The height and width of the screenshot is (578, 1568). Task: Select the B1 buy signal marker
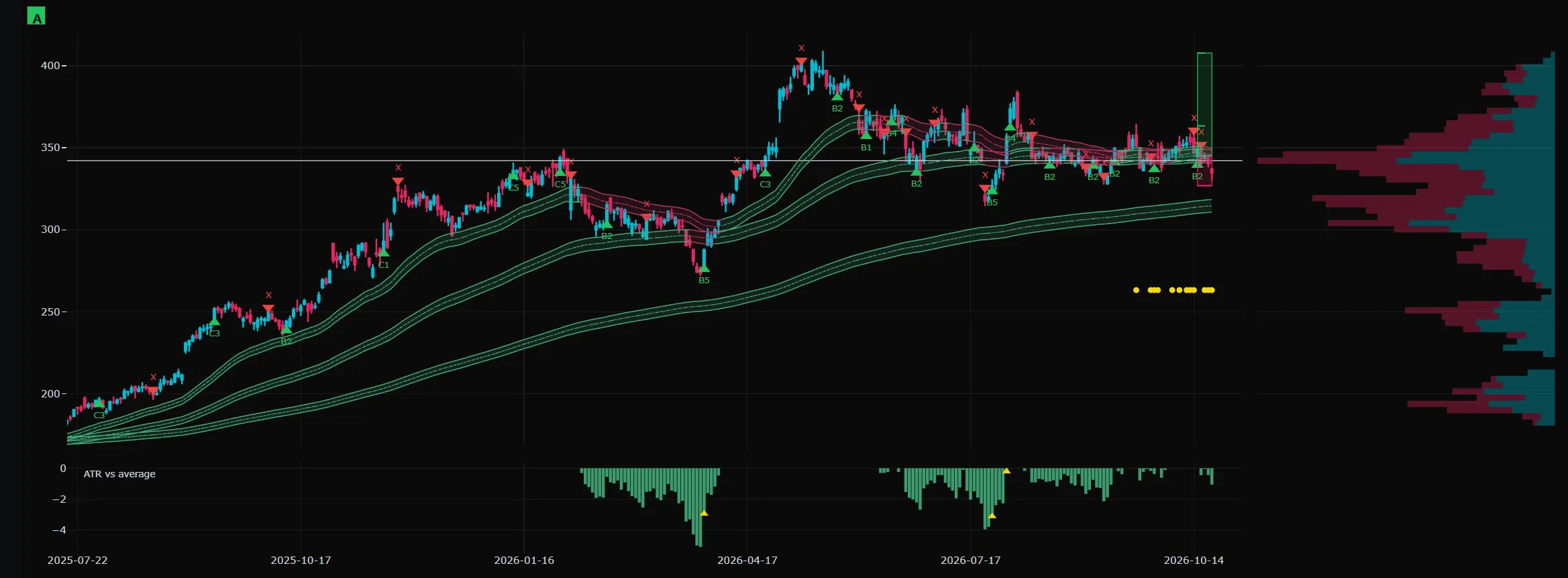click(866, 136)
